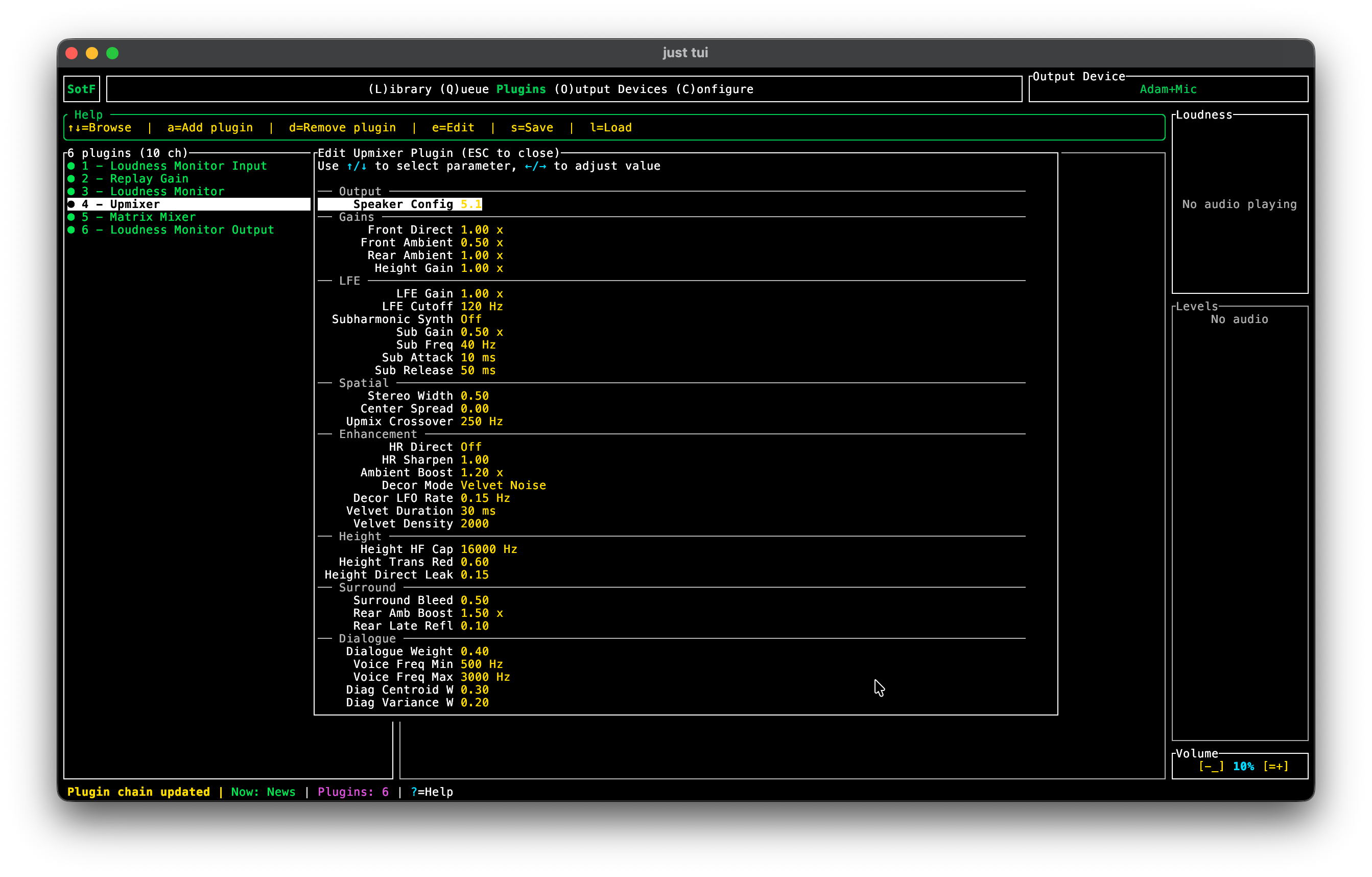Viewport: 1372px width, 877px height.
Task: Select the Plugins tab
Action: point(521,89)
